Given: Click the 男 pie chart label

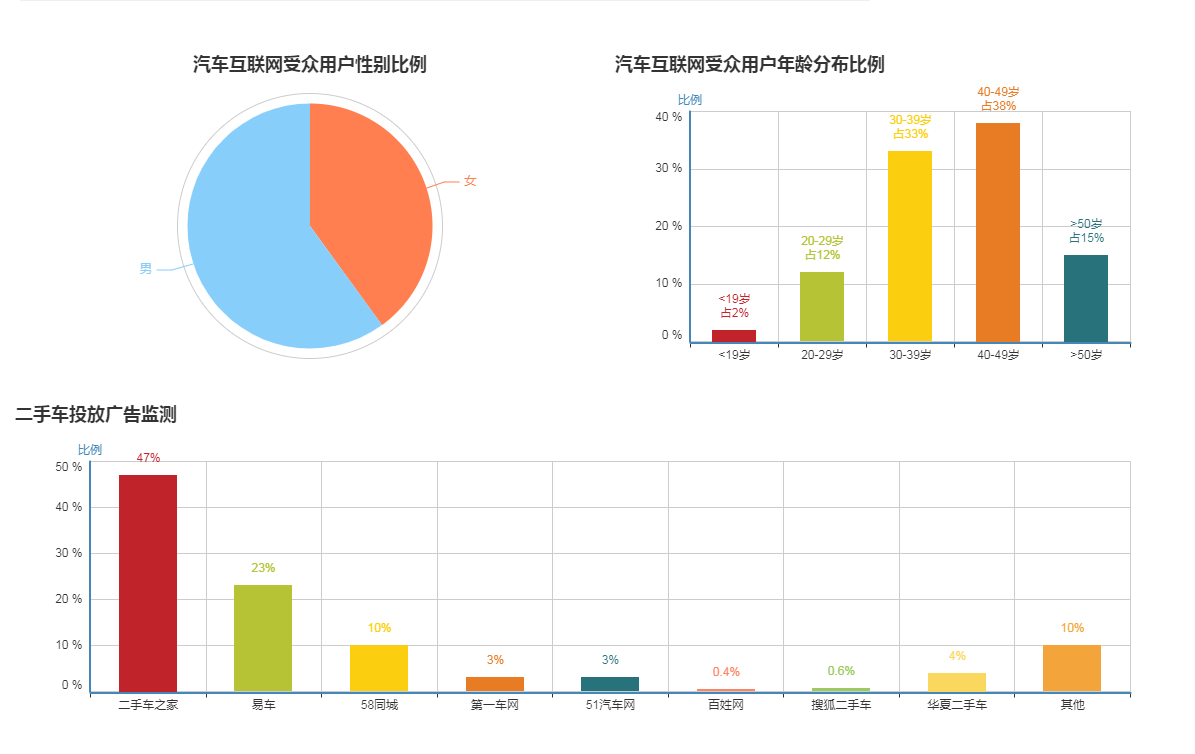Looking at the screenshot, I should tap(146, 269).
